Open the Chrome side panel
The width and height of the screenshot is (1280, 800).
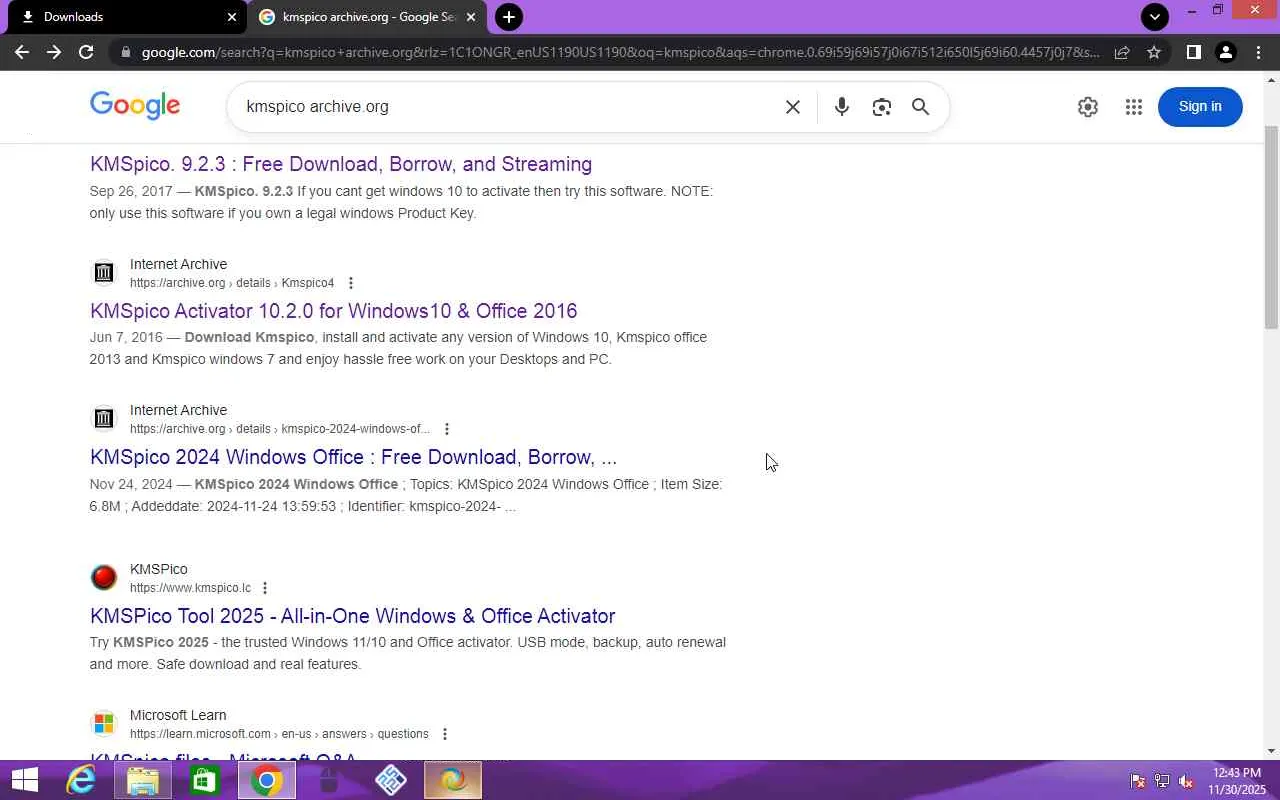[x=1193, y=52]
